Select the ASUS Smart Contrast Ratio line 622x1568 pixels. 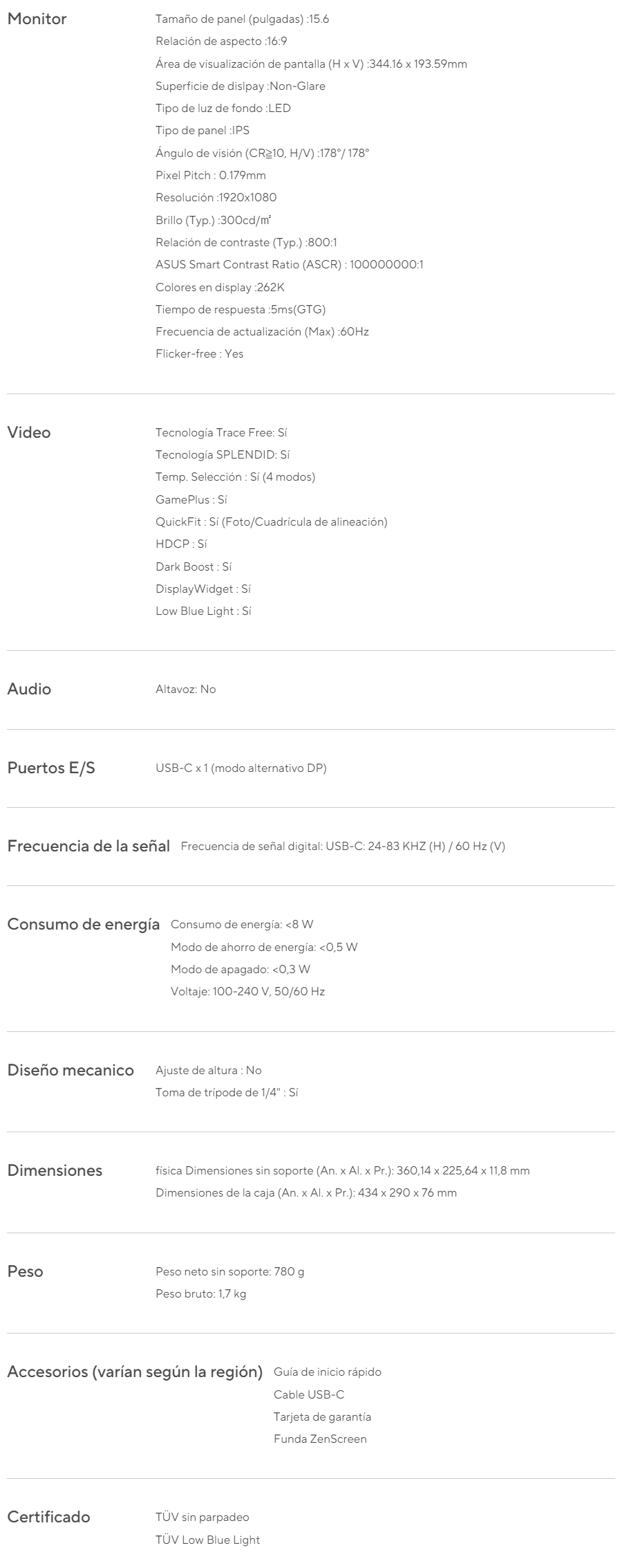pyautogui.click(x=290, y=265)
